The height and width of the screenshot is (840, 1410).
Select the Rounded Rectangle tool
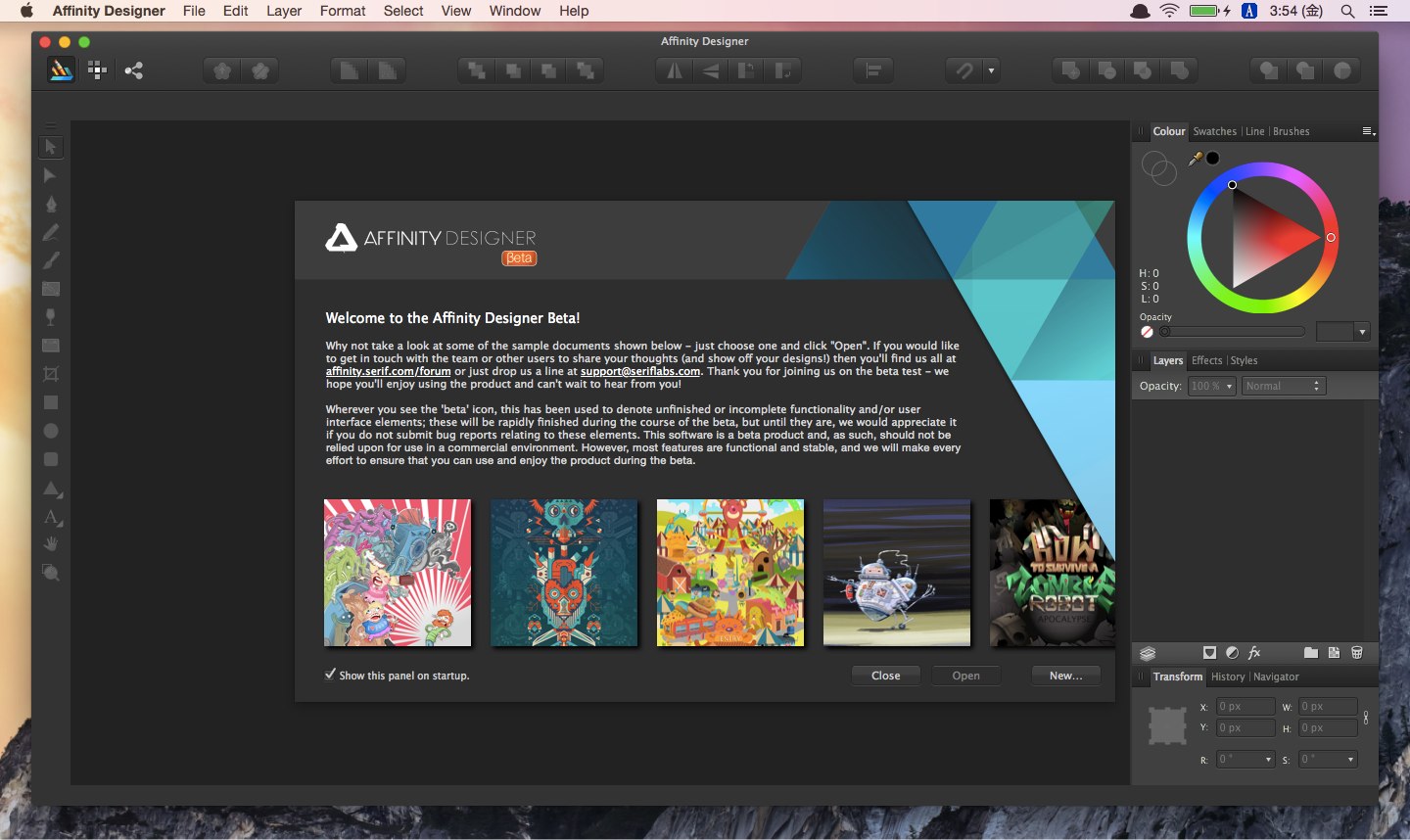[51, 459]
